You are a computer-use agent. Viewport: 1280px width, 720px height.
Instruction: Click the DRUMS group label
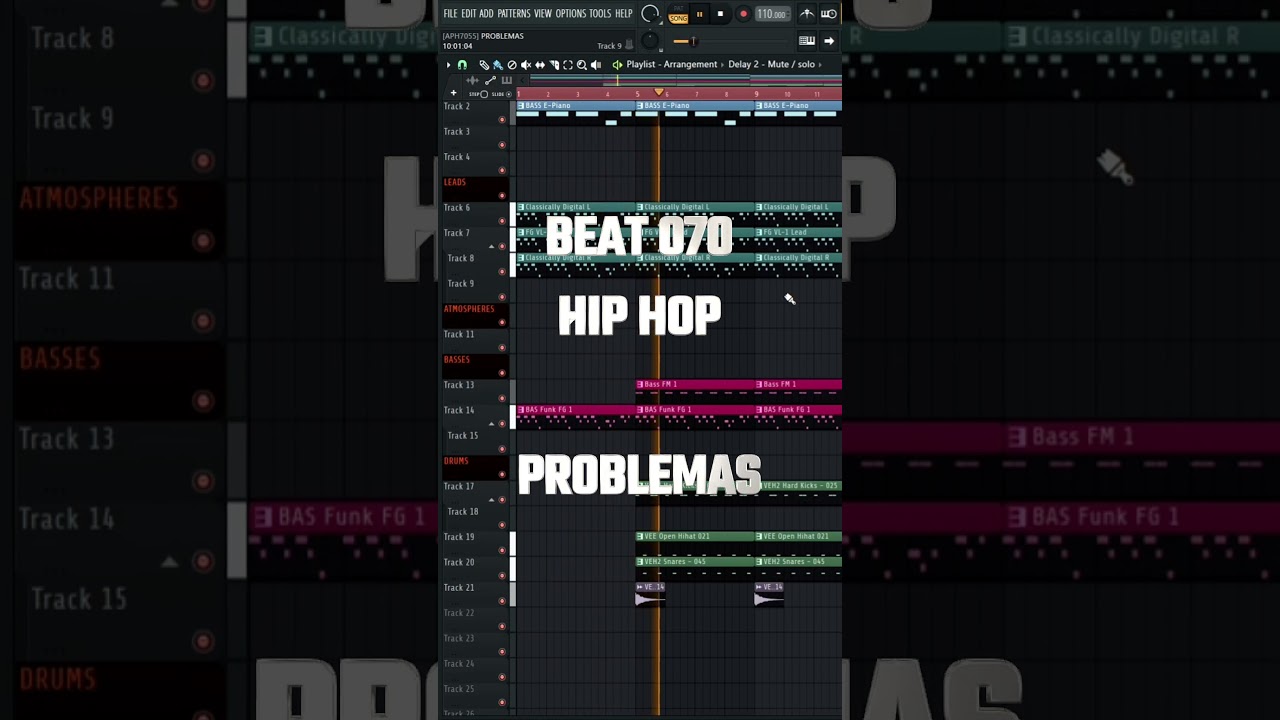click(x=456, y=461)
